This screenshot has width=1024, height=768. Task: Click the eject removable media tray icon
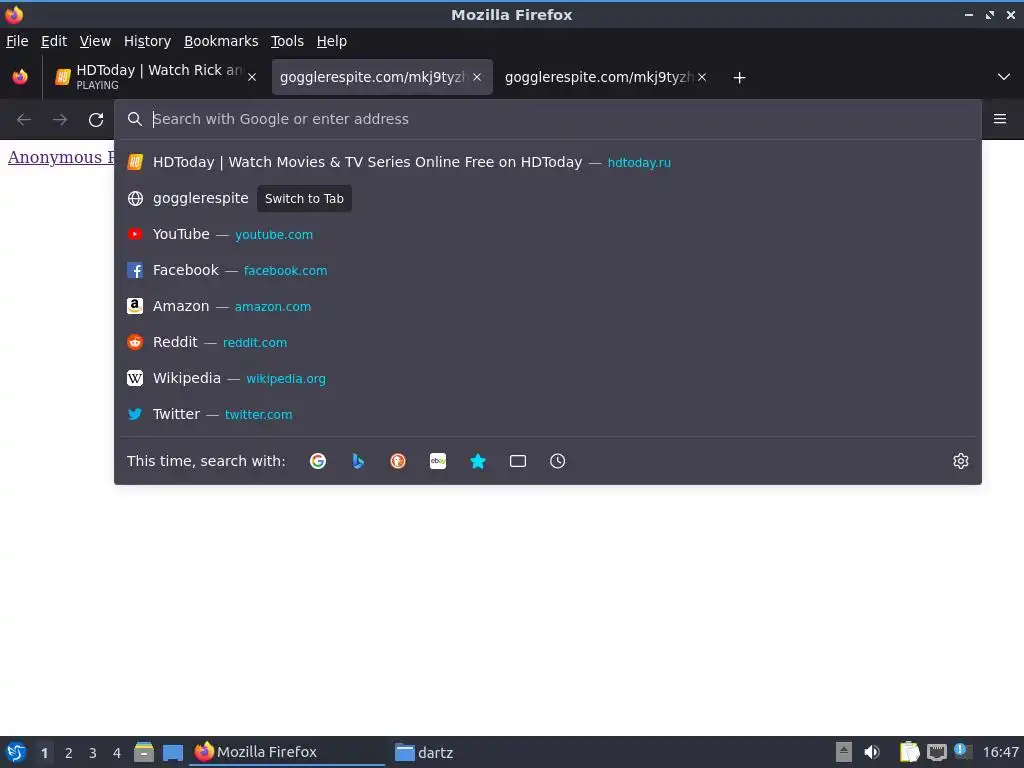(x=844, y=752)
